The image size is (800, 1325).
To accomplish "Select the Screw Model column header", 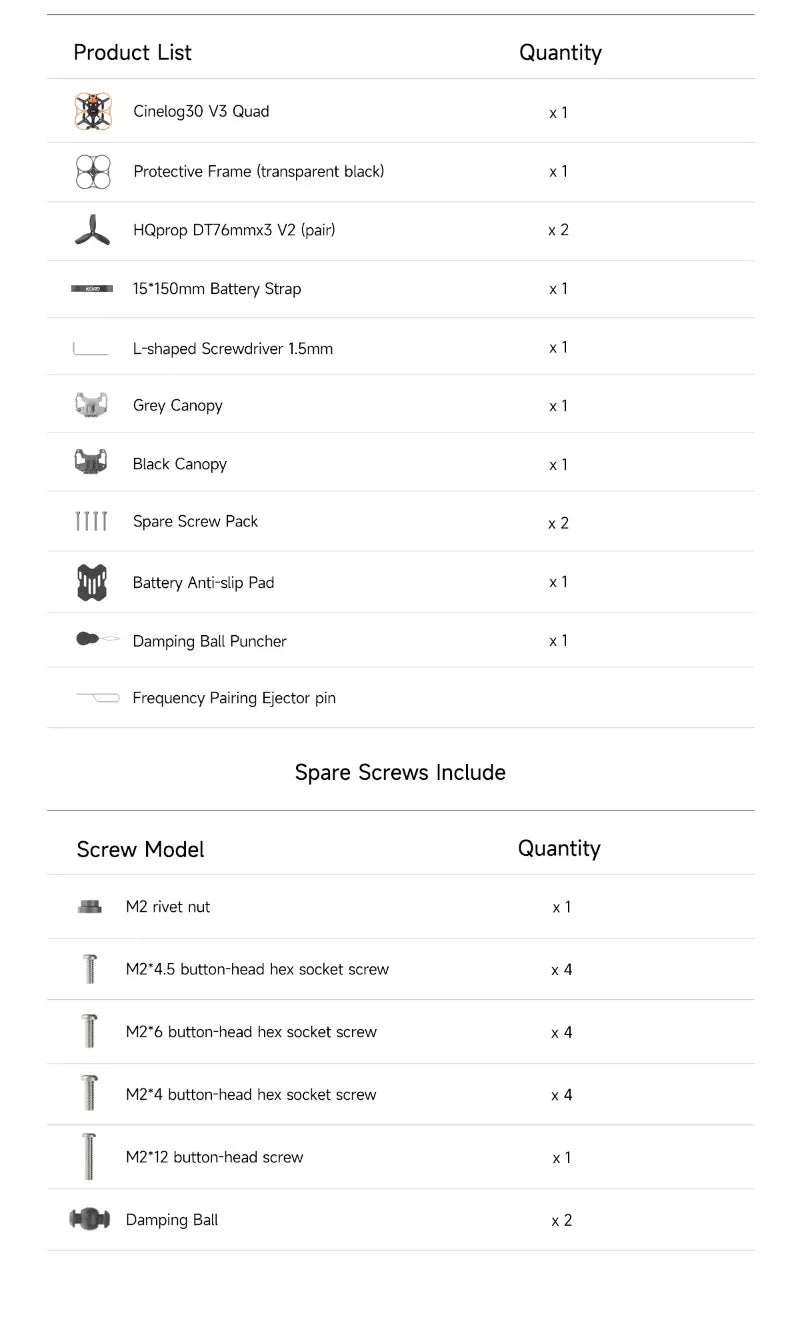I will [x=140, y=849].
